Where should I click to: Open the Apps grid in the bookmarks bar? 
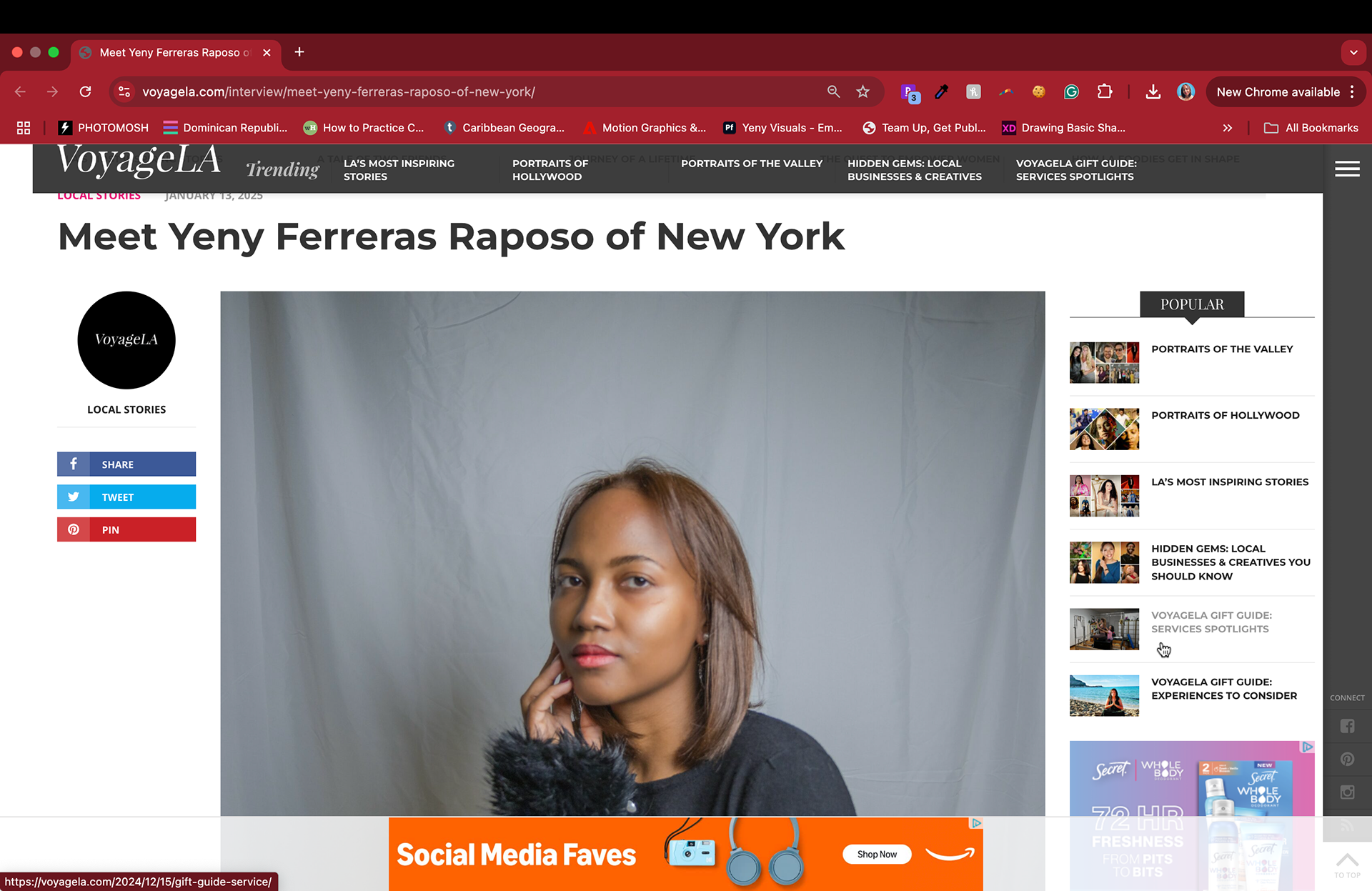[x=24, y=128]
